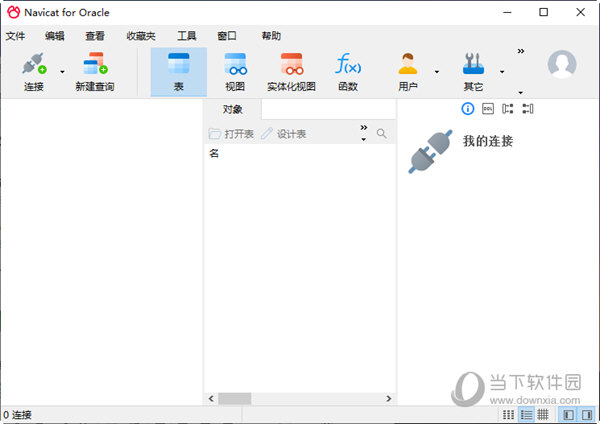Expand the main toolbar overflow chevron

(x=521, y=51)
